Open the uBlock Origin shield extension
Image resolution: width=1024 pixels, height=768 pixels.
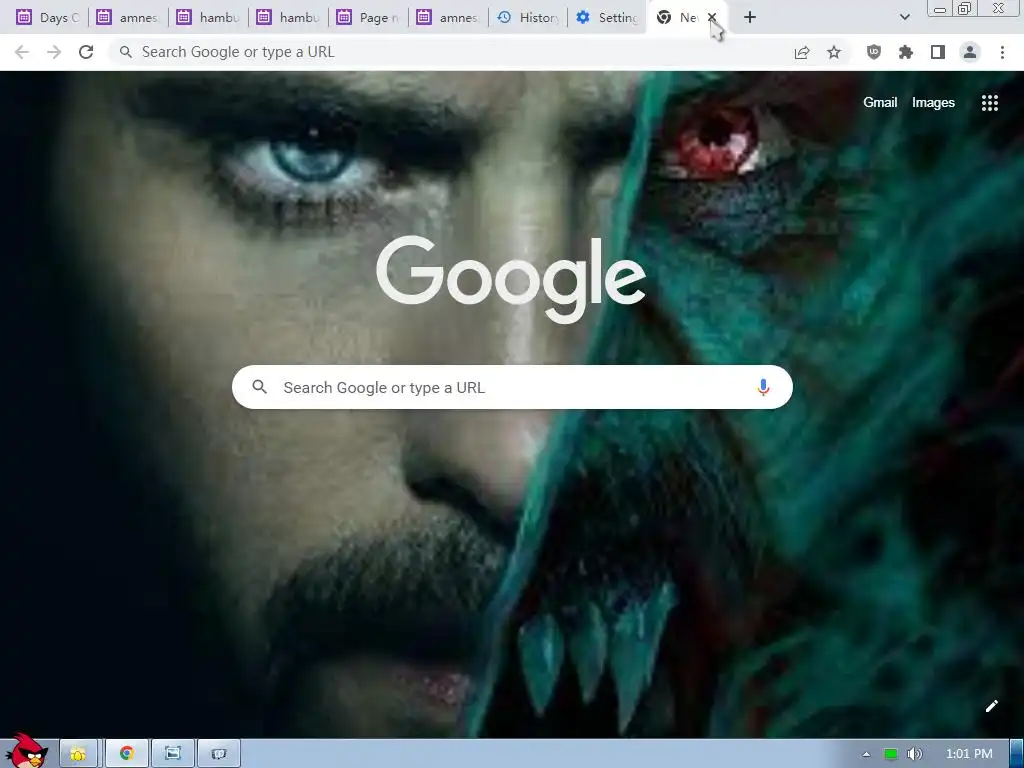[874, 52]
